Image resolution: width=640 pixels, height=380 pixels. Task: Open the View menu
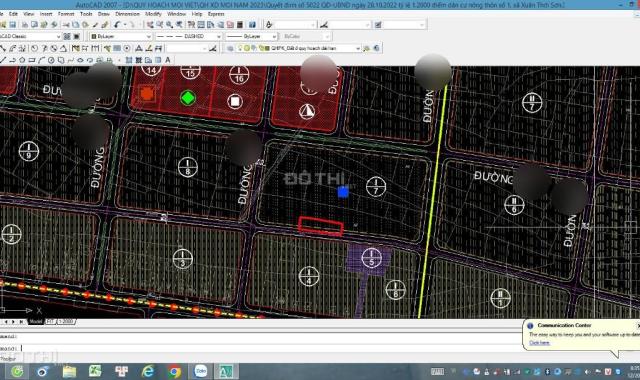click(29, 14)
